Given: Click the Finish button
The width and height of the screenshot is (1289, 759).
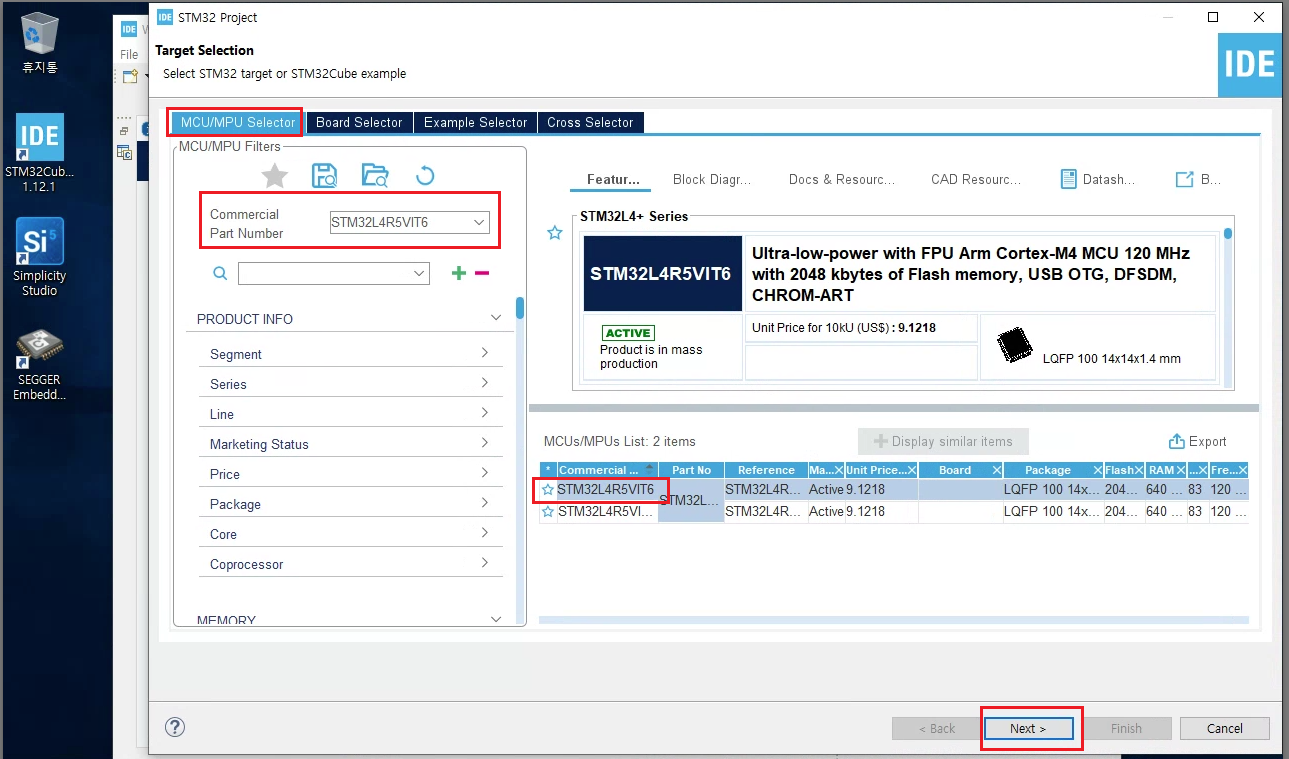Looking at the screenshot, I should pos(1126,728).
